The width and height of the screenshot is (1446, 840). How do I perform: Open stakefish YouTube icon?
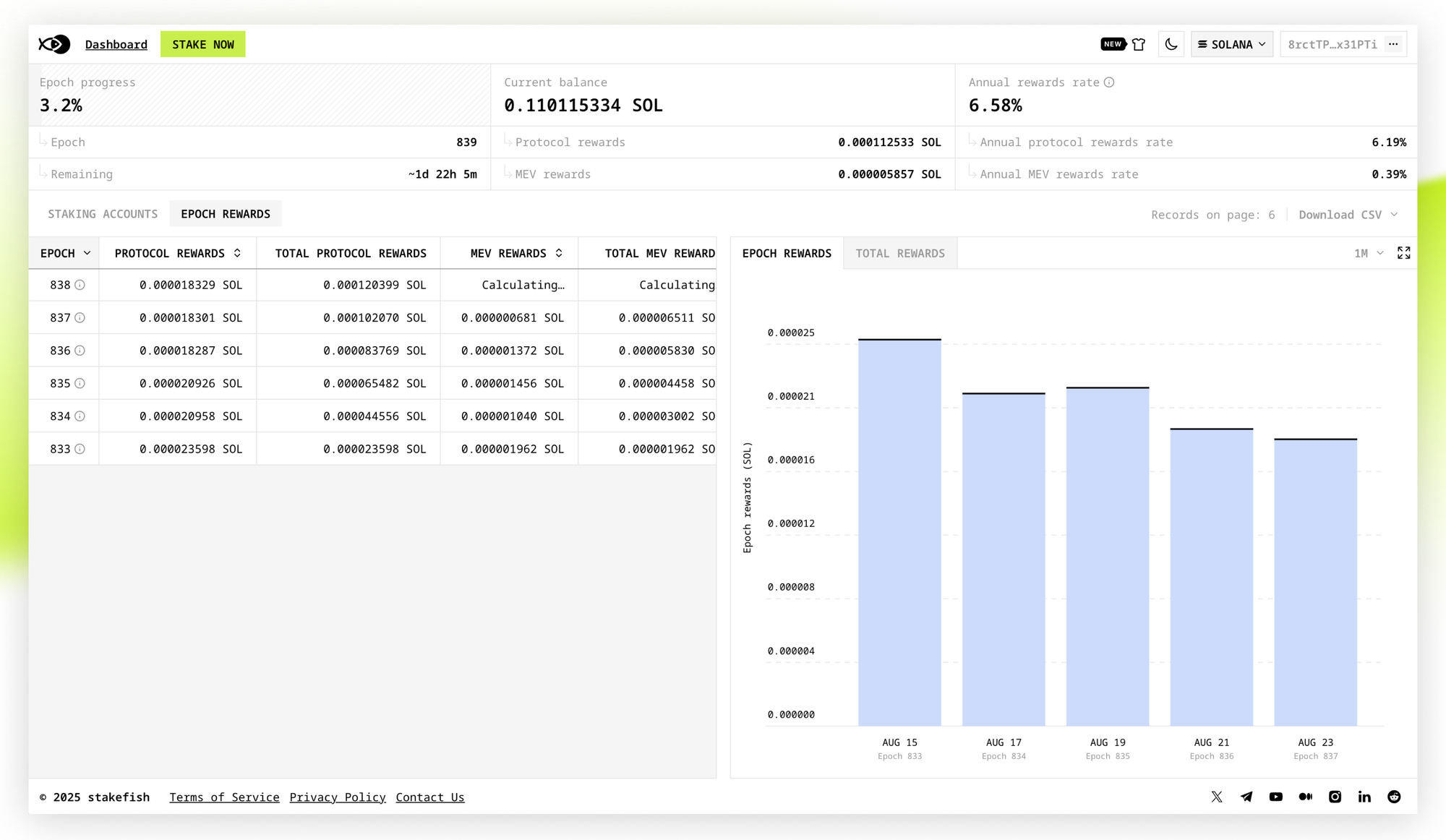tap(1276, 797)
